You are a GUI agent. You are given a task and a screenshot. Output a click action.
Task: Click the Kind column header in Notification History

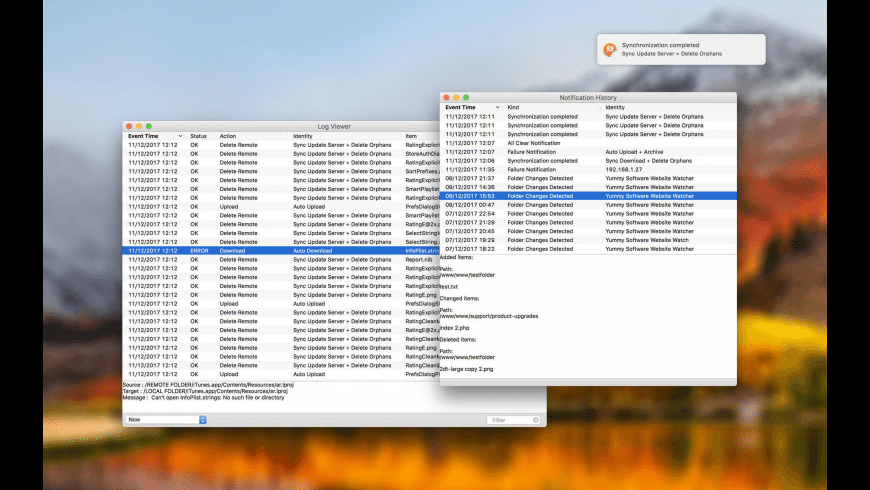click(513, 107)
